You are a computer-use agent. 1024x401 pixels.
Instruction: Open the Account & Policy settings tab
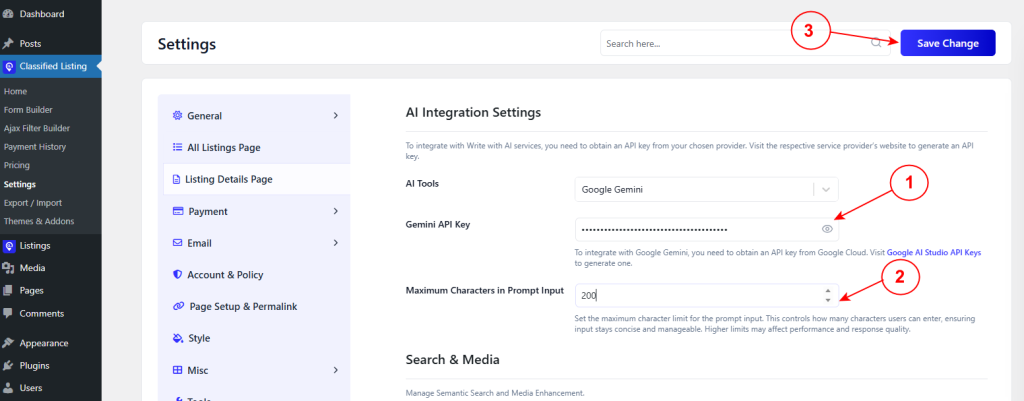254,275
